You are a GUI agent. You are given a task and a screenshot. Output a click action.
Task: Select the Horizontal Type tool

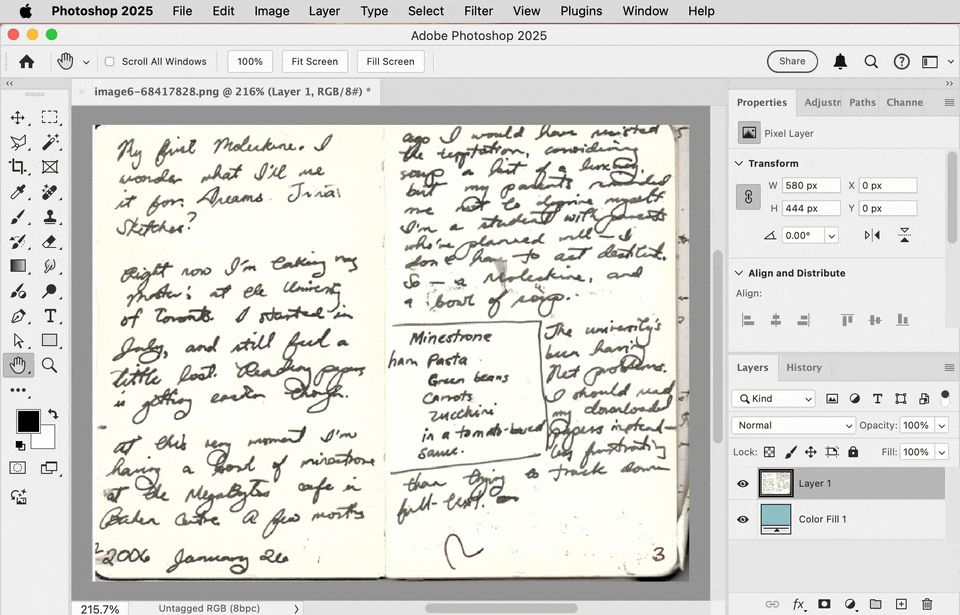(x=50, y=316)
